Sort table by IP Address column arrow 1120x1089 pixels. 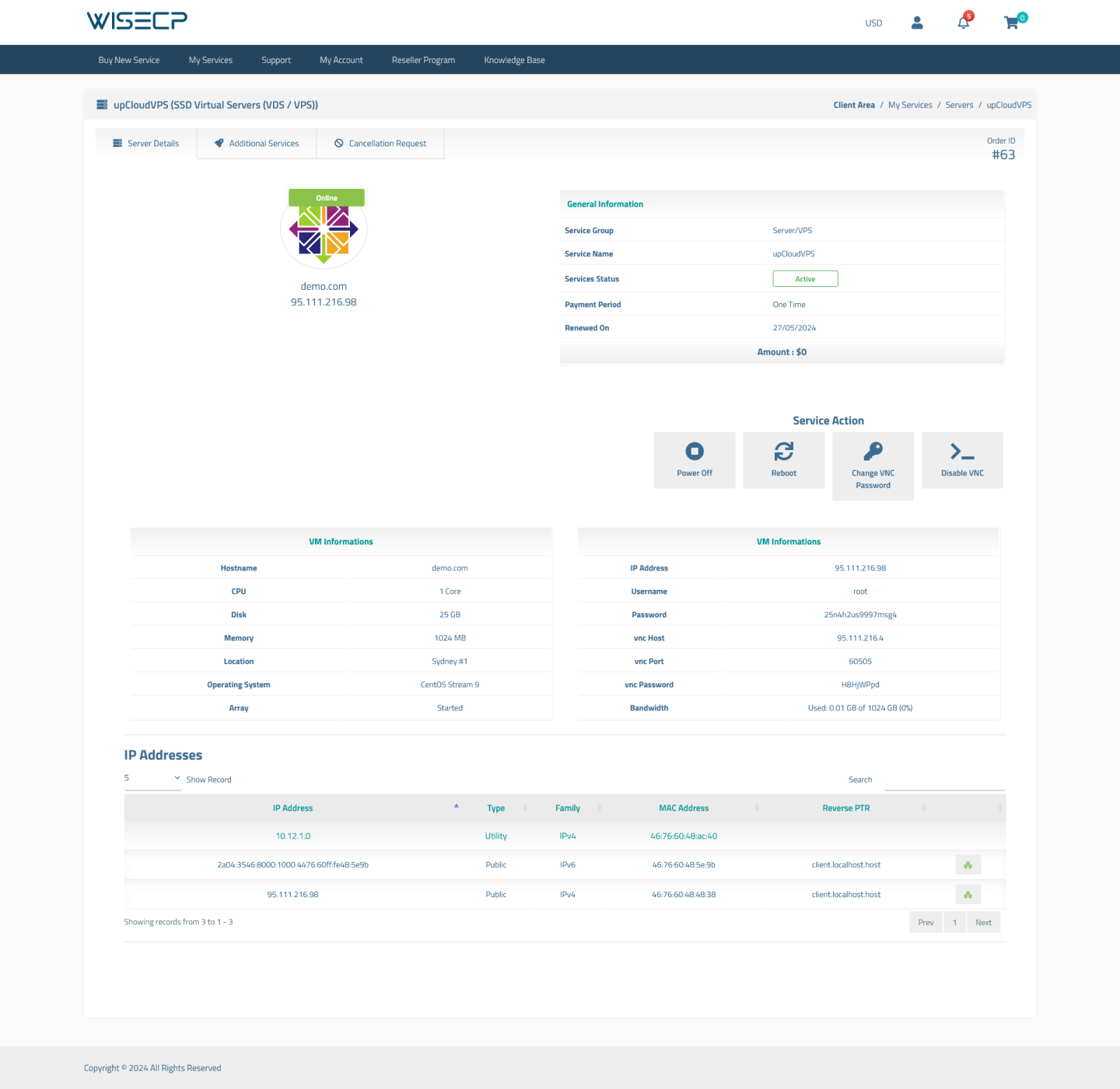click(456, 806)
